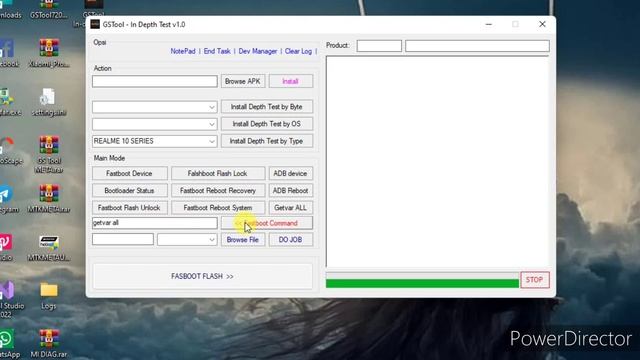Screen dimensions: 640x360
Task: Click the Getvar ALL button
Action: (x=291, y=208)
